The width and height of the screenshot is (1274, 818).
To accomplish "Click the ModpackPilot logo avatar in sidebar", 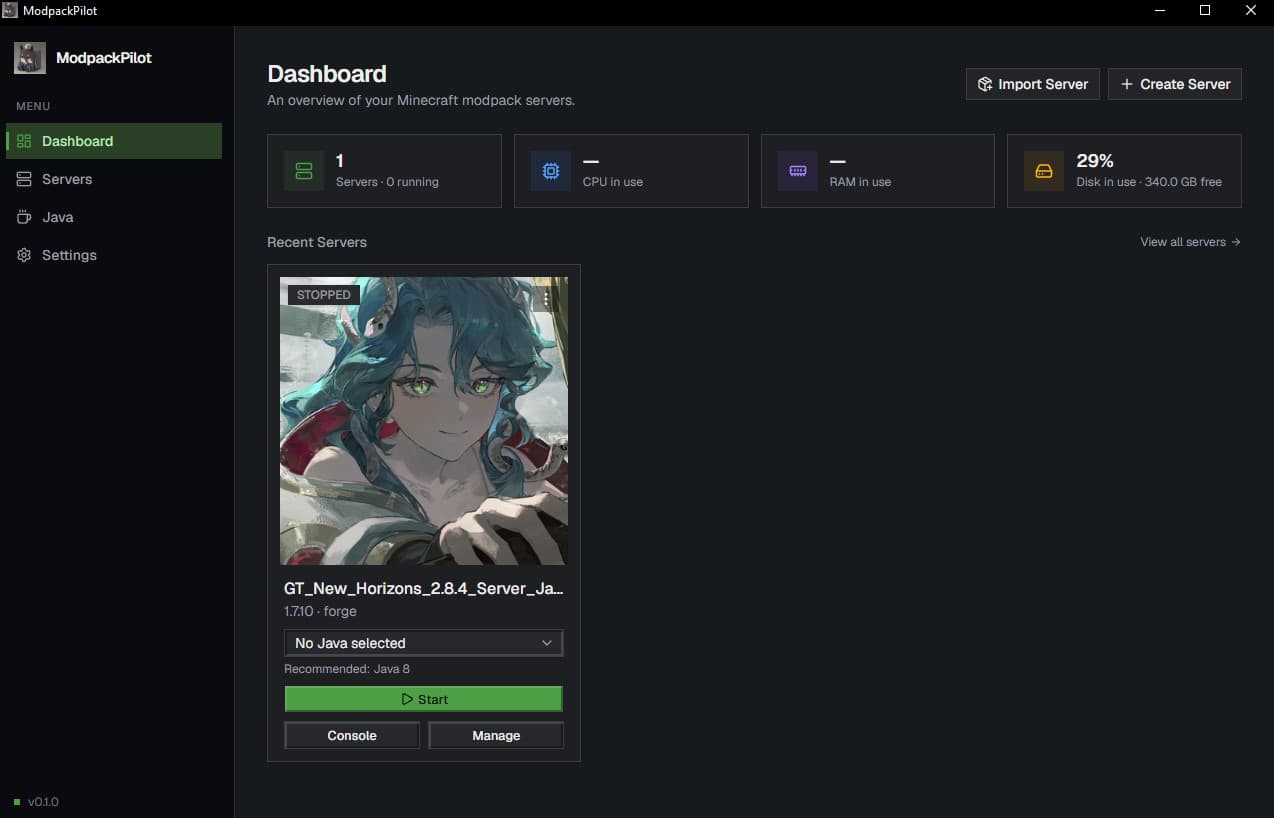I will (30, 58).
